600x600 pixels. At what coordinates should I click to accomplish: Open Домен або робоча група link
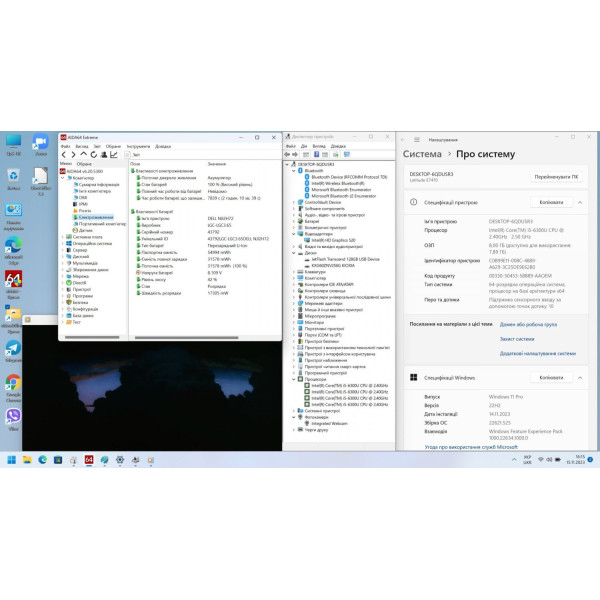pos(528,324)
